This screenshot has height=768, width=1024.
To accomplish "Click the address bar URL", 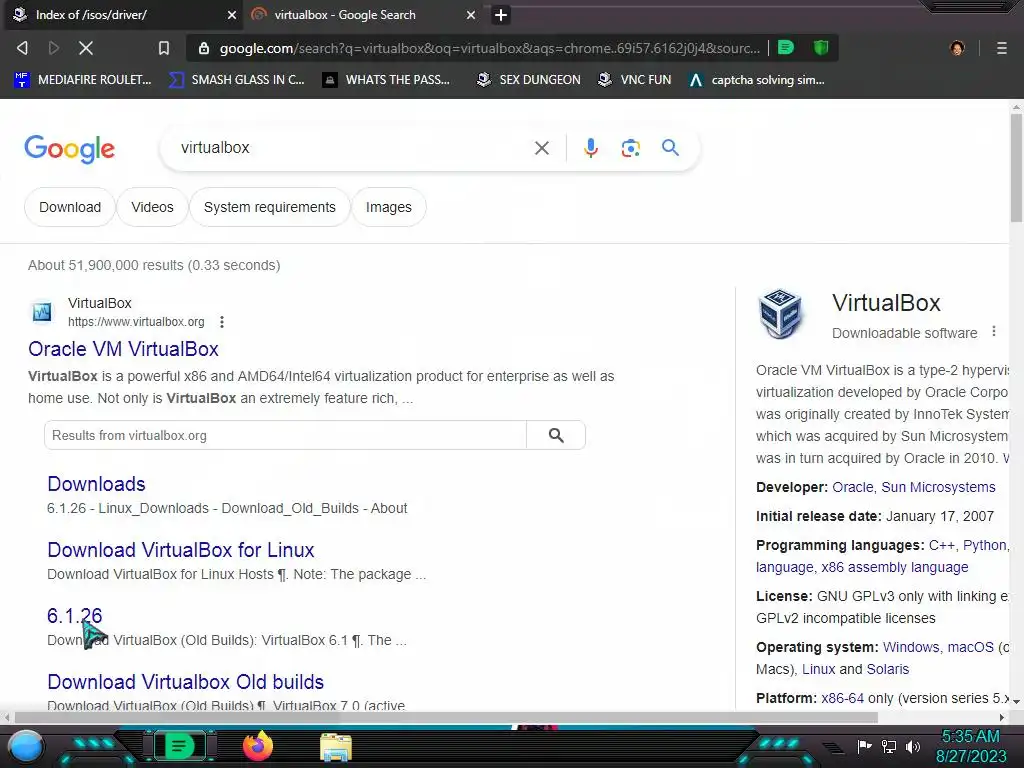I will [x=490, y=48].
